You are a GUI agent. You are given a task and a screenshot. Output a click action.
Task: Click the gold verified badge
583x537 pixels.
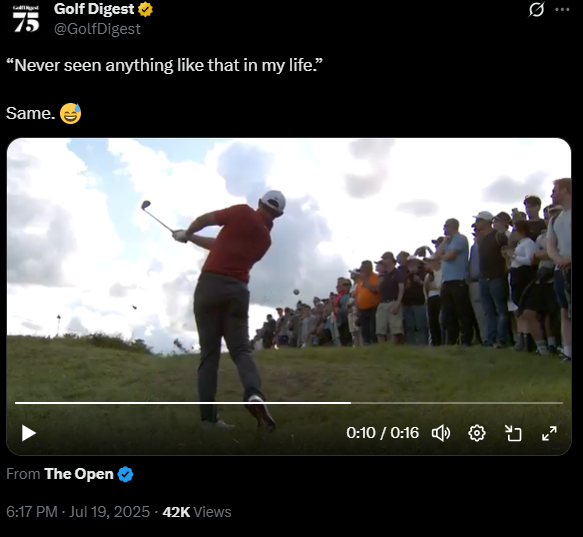point(145,9)
